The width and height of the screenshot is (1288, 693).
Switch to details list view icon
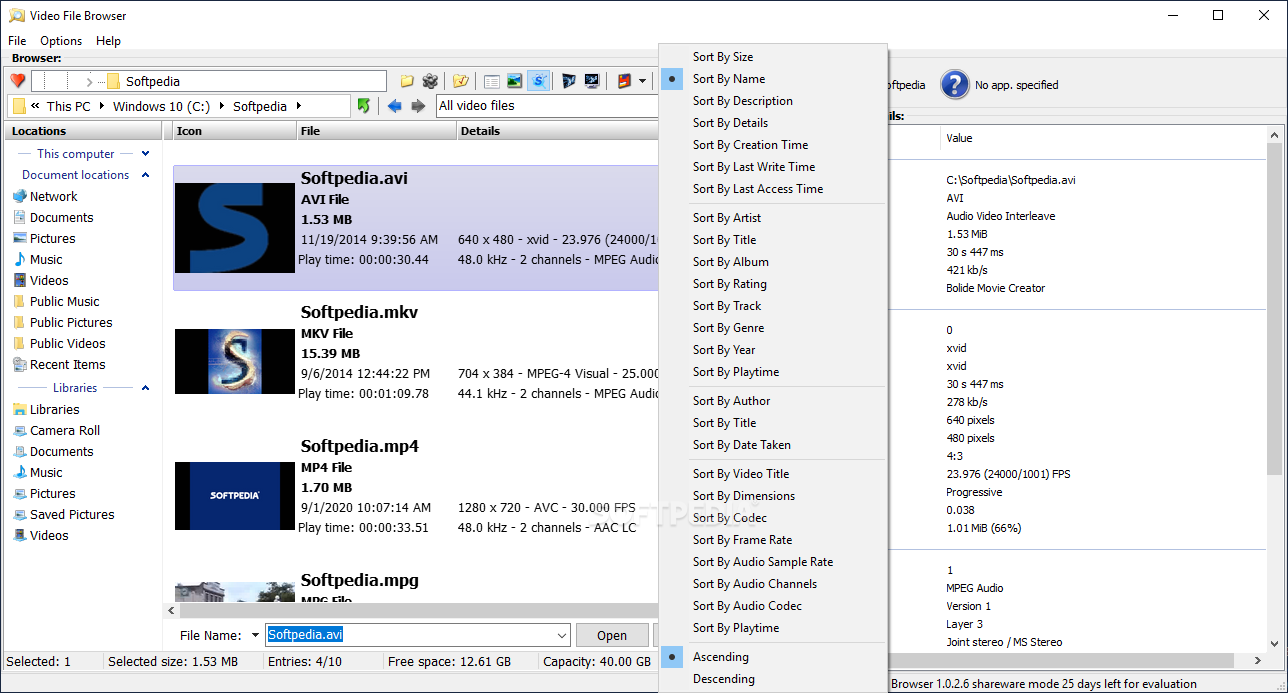click(x=492, y=81)
